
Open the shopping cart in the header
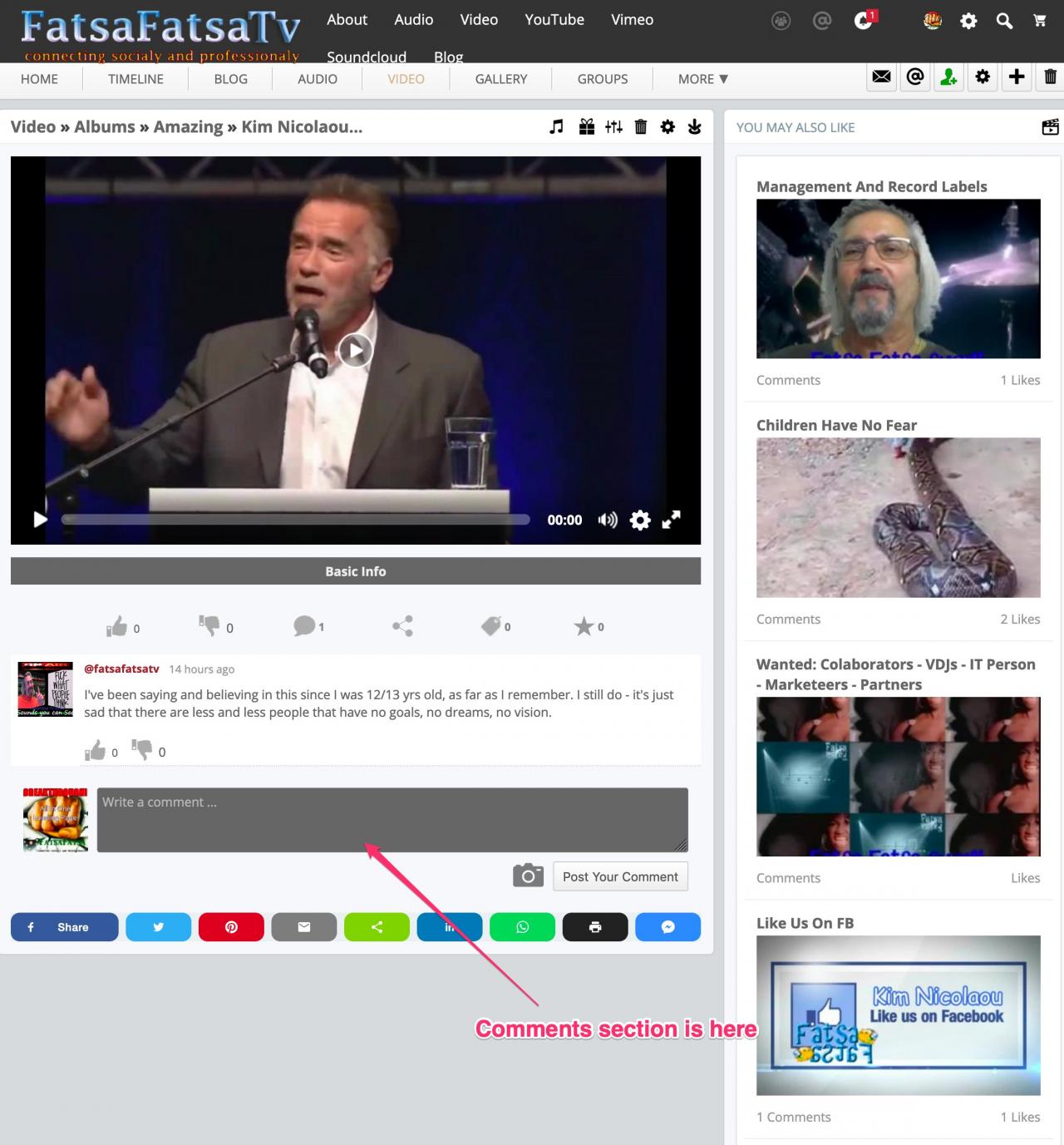coord(1040,21)
